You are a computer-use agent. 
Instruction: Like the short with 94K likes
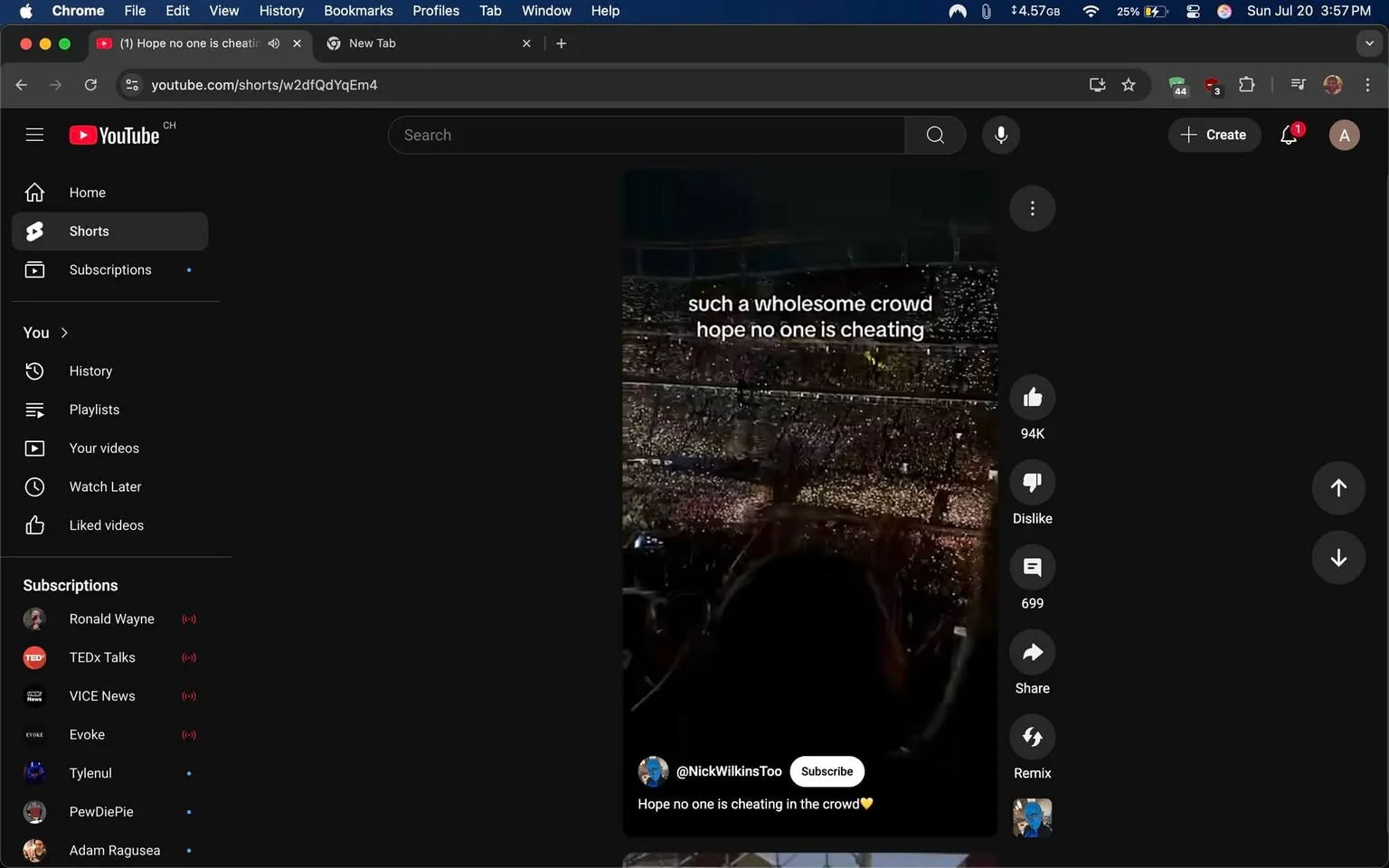(1032, 398)
